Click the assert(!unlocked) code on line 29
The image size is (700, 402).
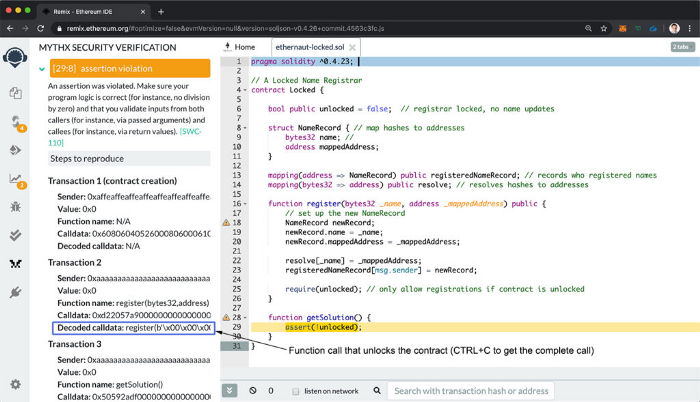(x=322, y=327)
